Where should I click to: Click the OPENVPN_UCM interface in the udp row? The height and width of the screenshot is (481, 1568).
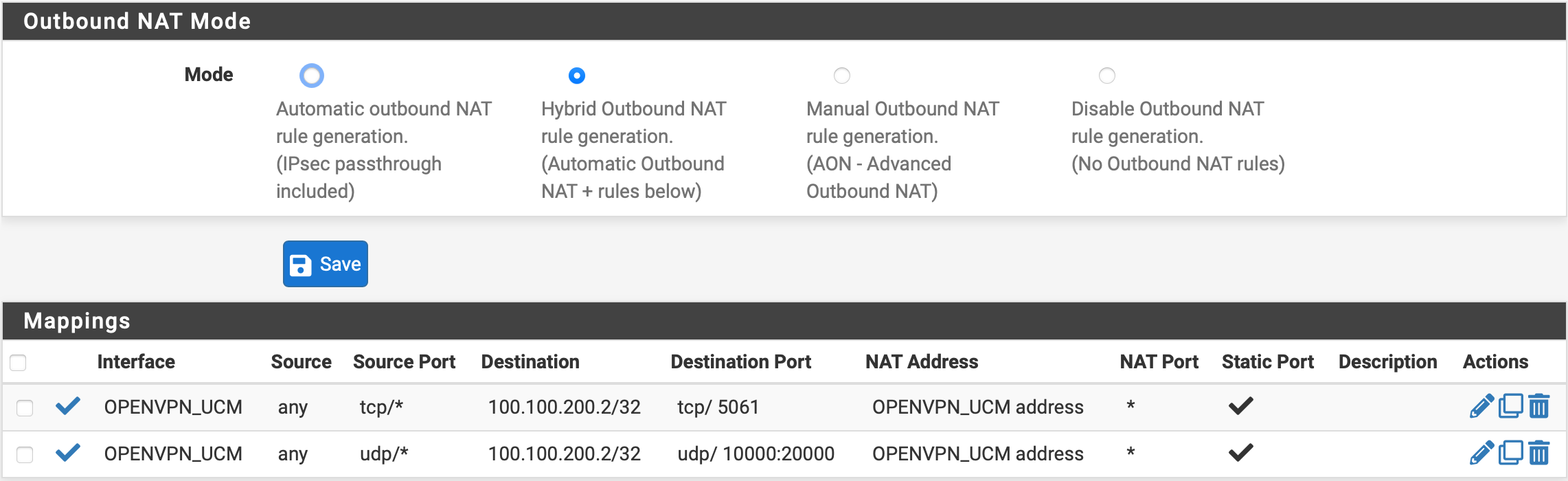point(173,454)
